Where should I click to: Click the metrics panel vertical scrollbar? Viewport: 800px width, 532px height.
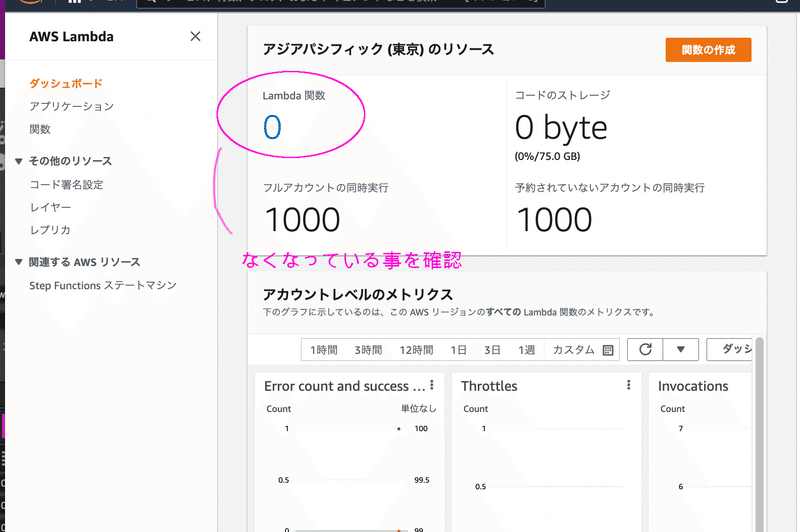pos(759,434)
